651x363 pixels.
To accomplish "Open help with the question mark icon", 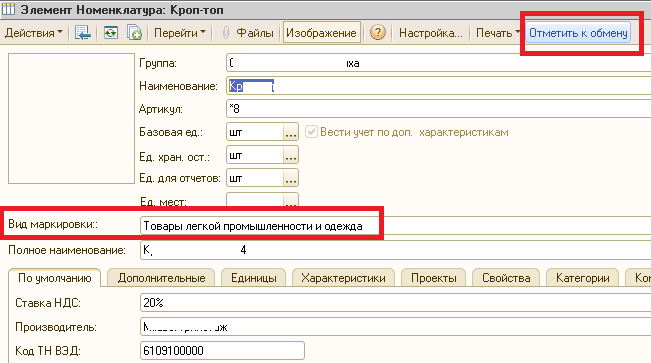I will [378, 32].
